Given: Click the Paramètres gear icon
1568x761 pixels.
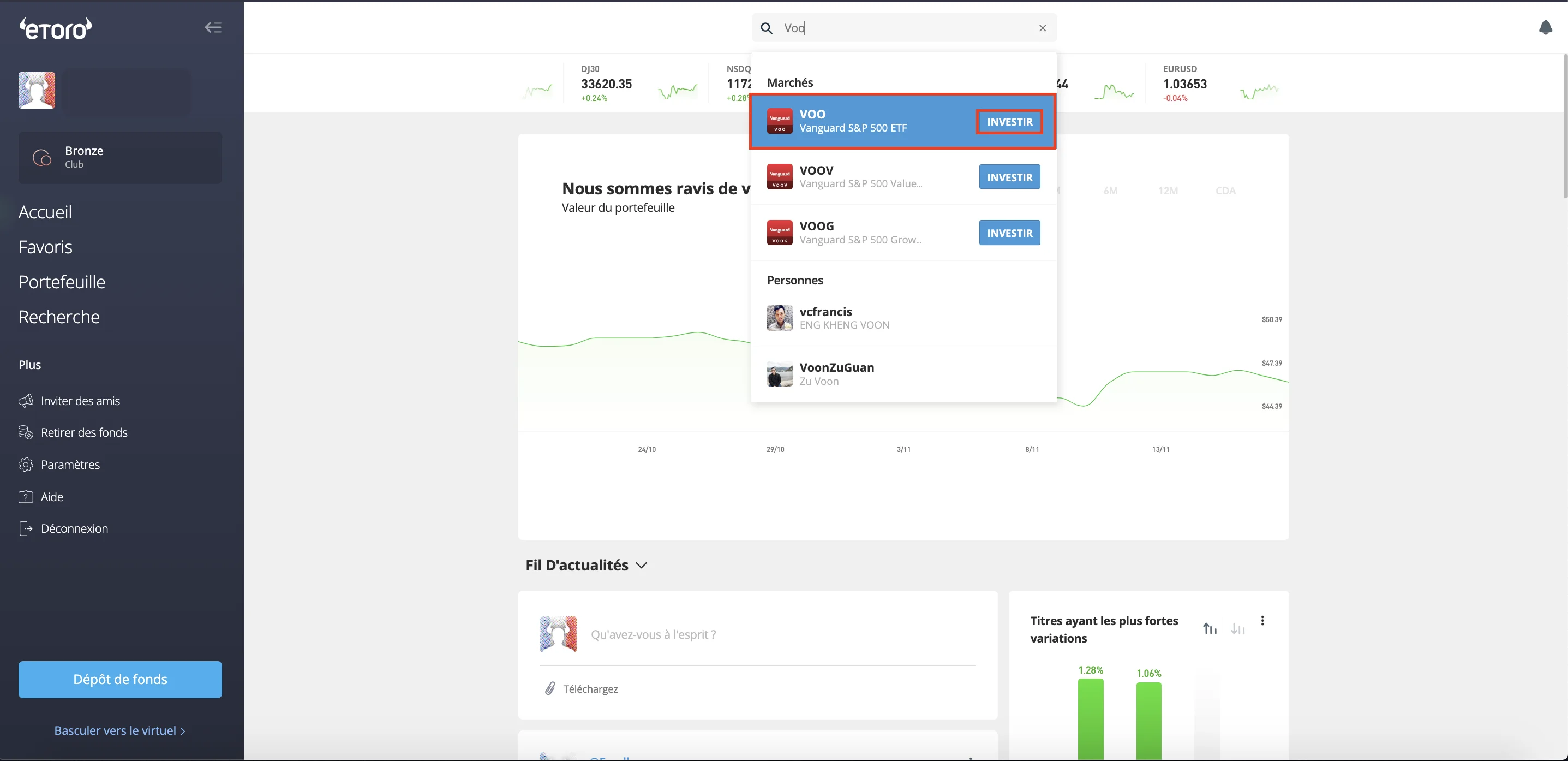Looking at the screenshot, I should click(x=26, y=464).
